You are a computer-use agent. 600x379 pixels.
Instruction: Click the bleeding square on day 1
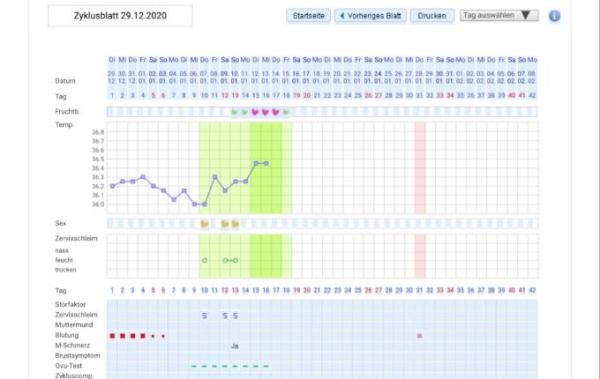pos(112,336)
